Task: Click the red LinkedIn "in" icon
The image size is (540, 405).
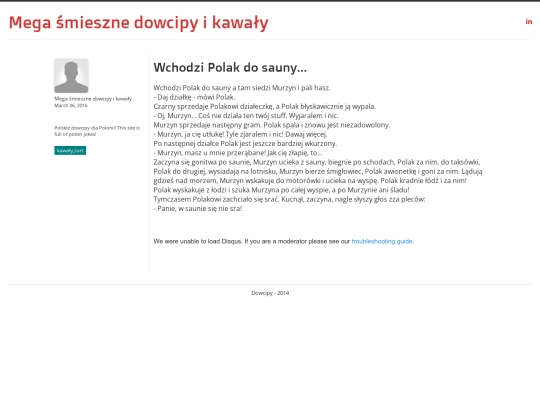Action: (529, 21)
